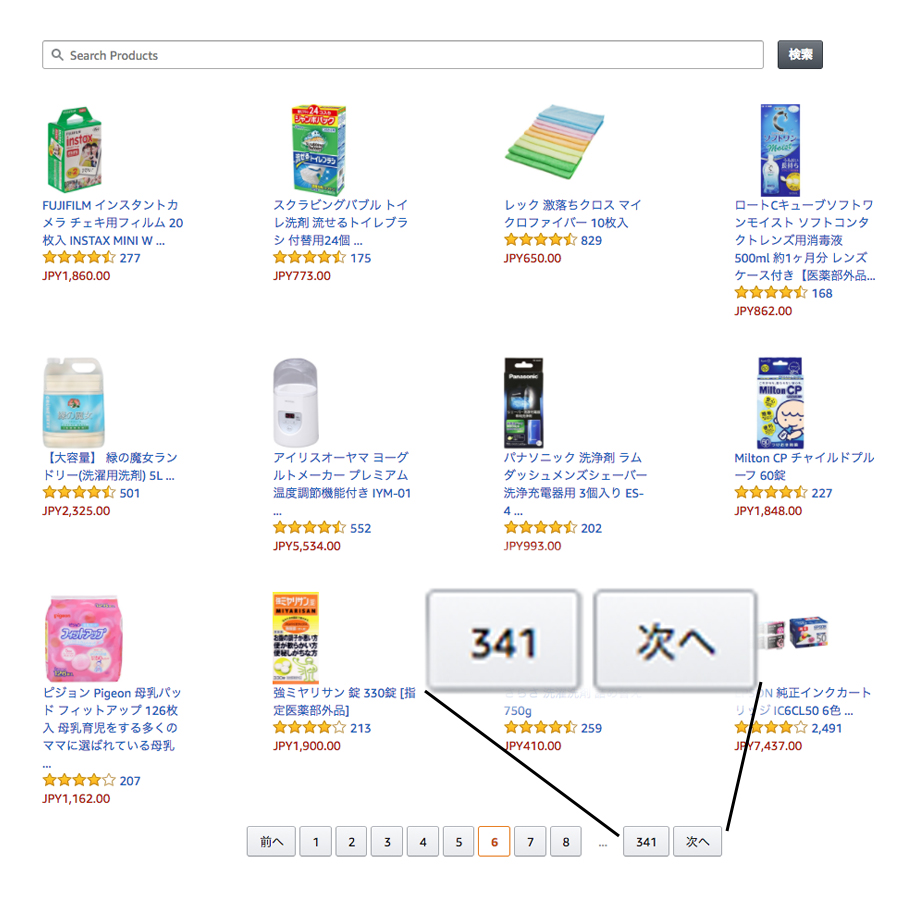900x900 pixels.
Task: Jump to page 341
Action: [x=646, y=842]
